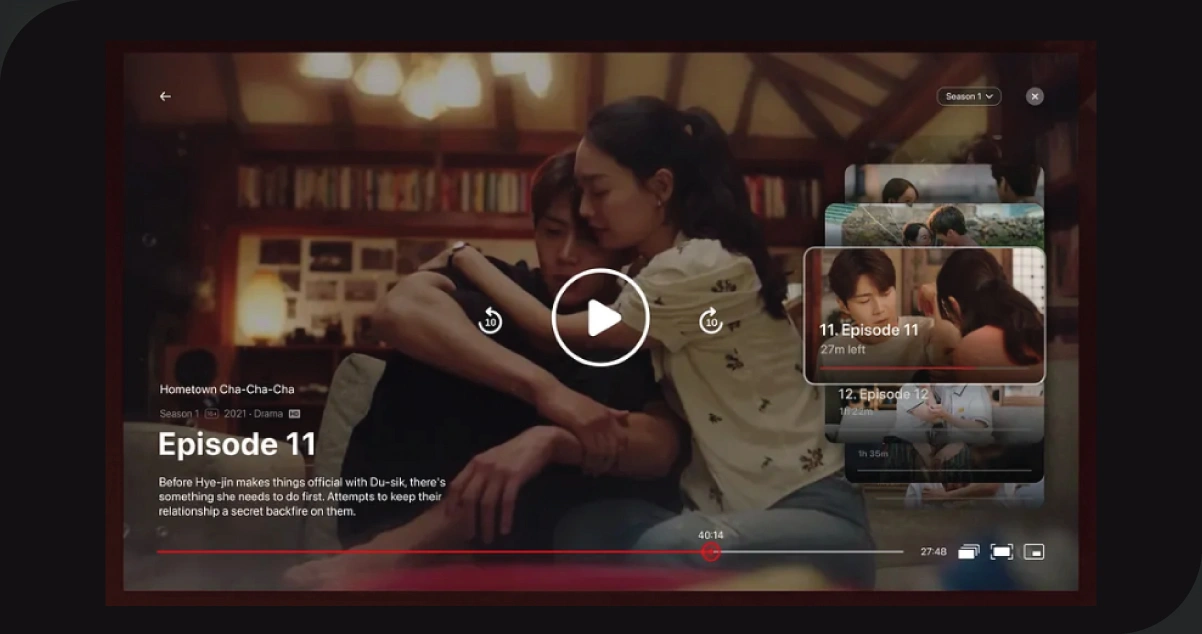The width and height of the screenshot is (1202, 634).
Task: Open the episode queue stack icon
Action: point(968,550)
